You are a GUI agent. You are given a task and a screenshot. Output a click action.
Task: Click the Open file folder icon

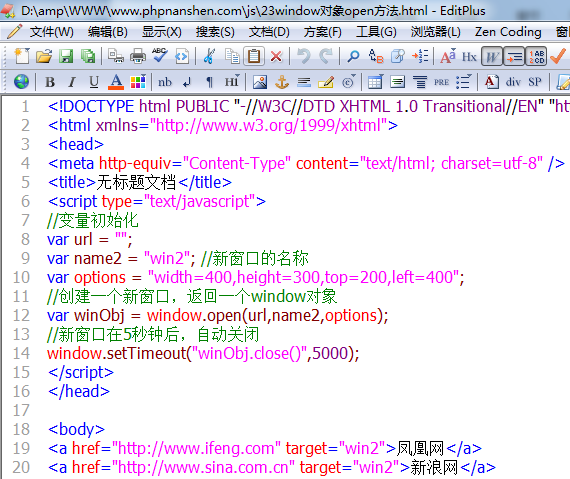tap(44, 56)
